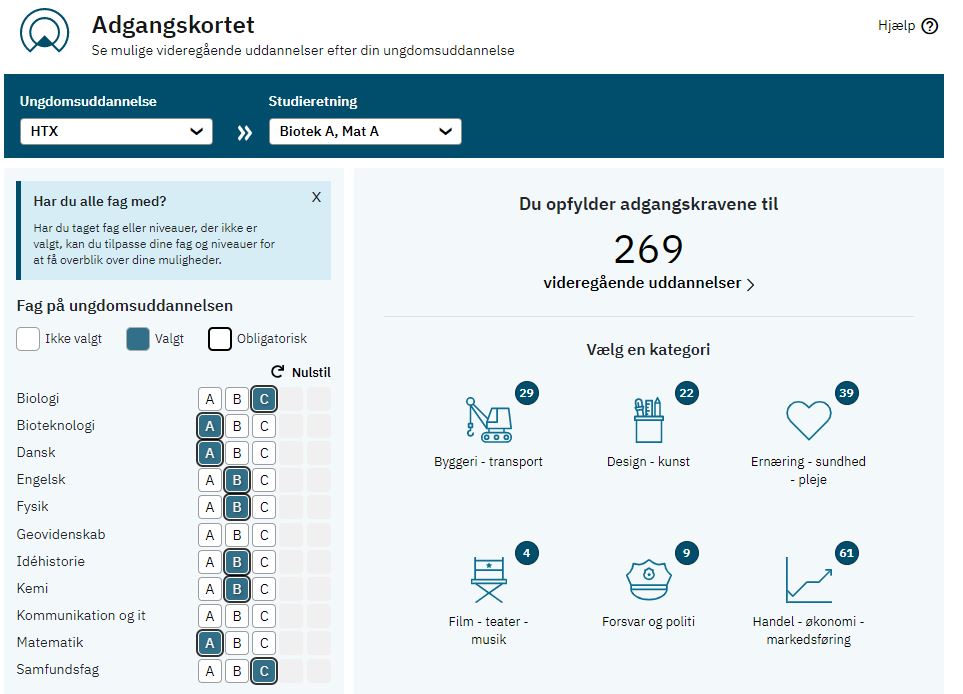Set Engelsk to level A
The width and height of the screenshot is (963, 694).
[x=209, y=480]
